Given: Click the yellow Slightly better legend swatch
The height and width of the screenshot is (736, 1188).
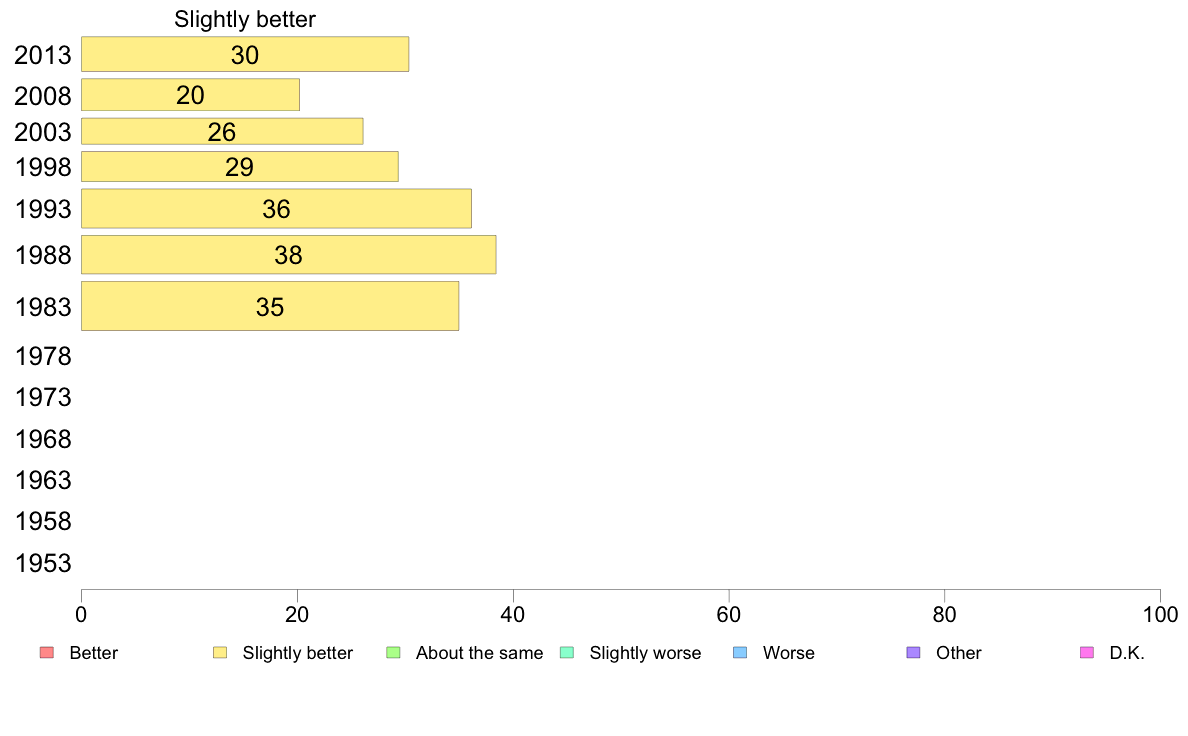Looking at the screenshot, I should [x=220, y=653].
